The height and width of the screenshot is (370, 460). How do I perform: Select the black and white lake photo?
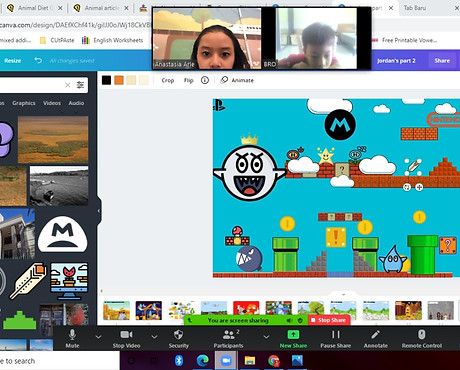click(59, 186)
